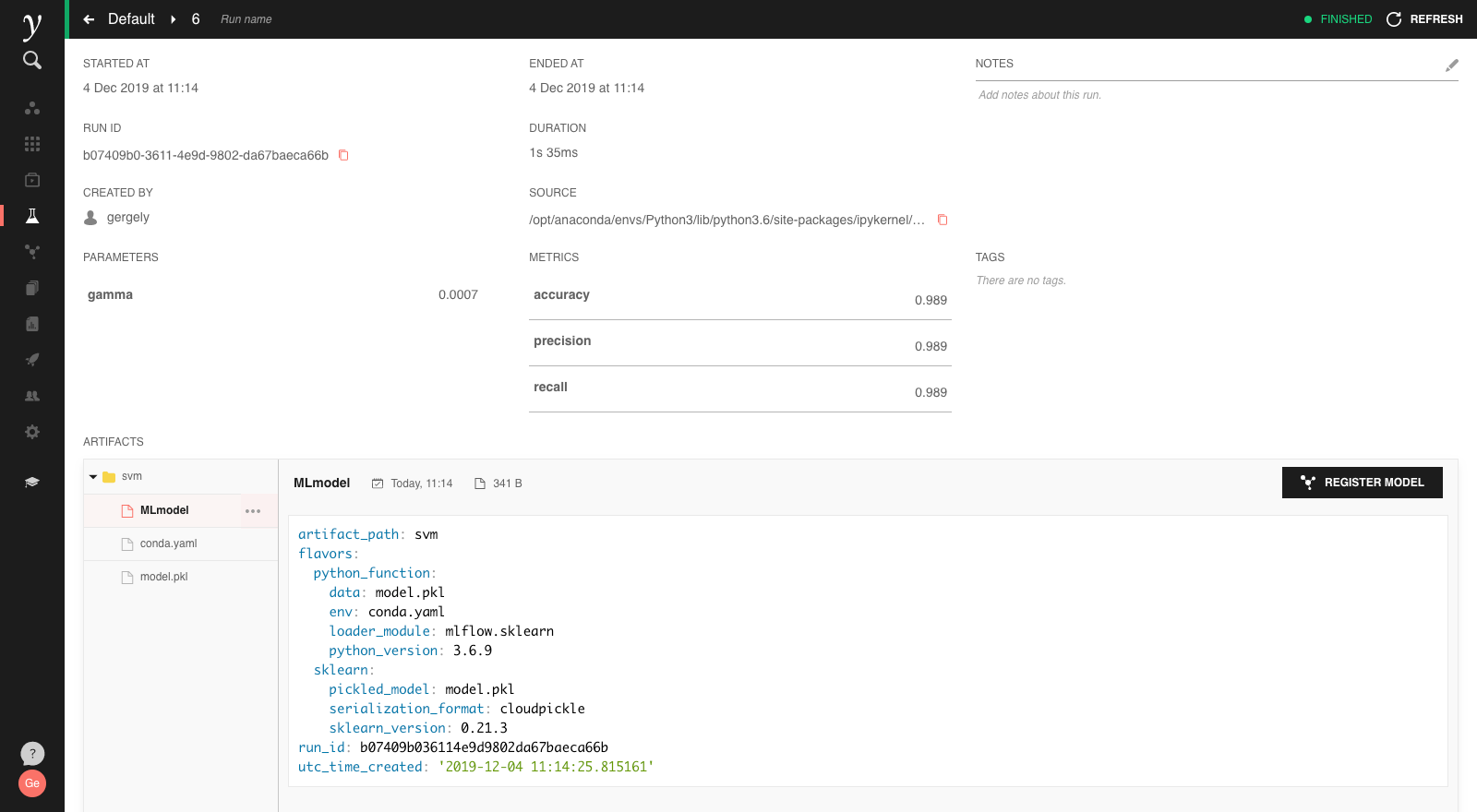Select the conda.yaml artifact file

(168, 543)
